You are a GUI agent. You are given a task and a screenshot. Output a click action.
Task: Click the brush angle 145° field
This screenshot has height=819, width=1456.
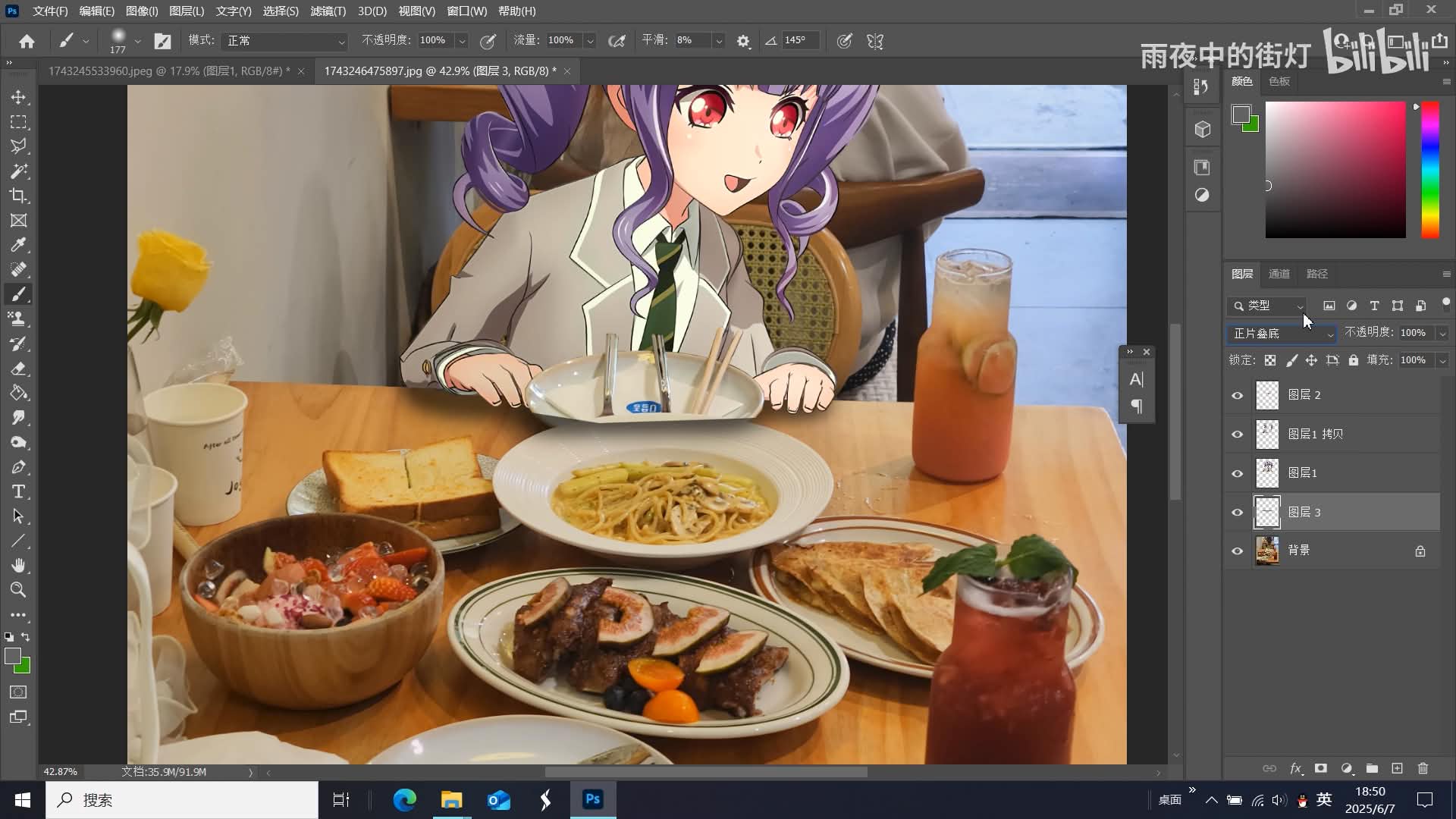(799, 41)
